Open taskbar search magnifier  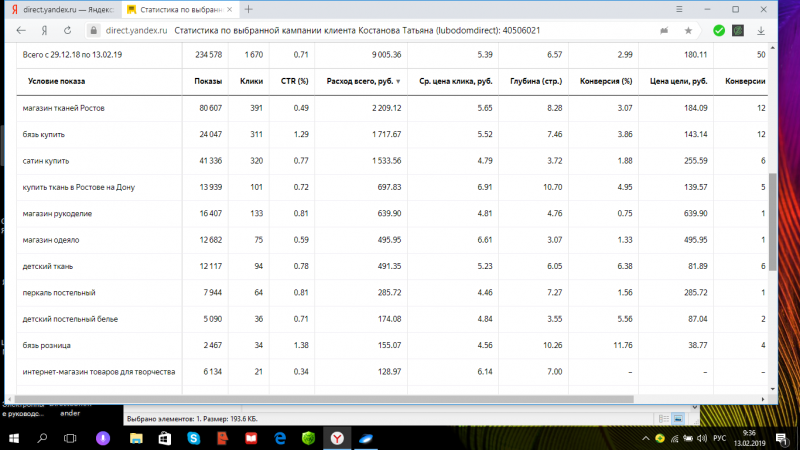pyautogui.click(x=42, y=438)
